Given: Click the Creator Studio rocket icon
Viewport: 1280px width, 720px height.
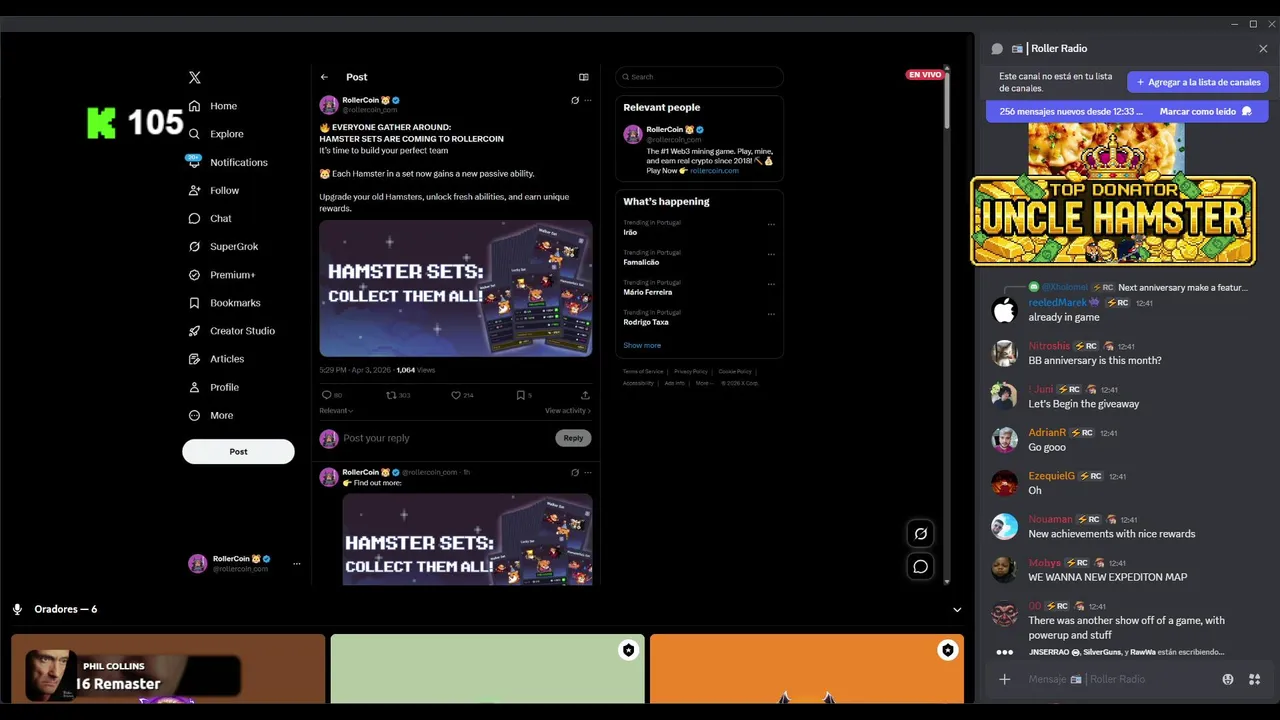Looking at the screenshot, I should (x=195, y=331).
